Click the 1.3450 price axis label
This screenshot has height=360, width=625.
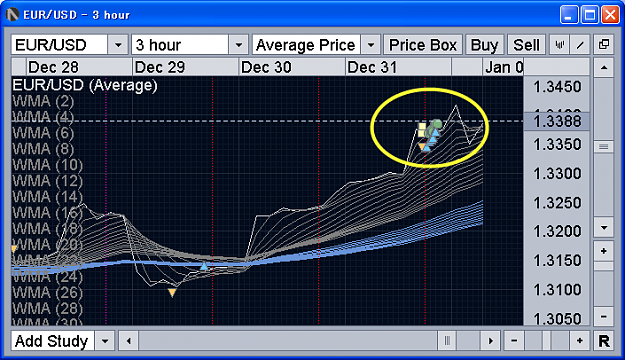pyautogui.click(x=557, y=87)
